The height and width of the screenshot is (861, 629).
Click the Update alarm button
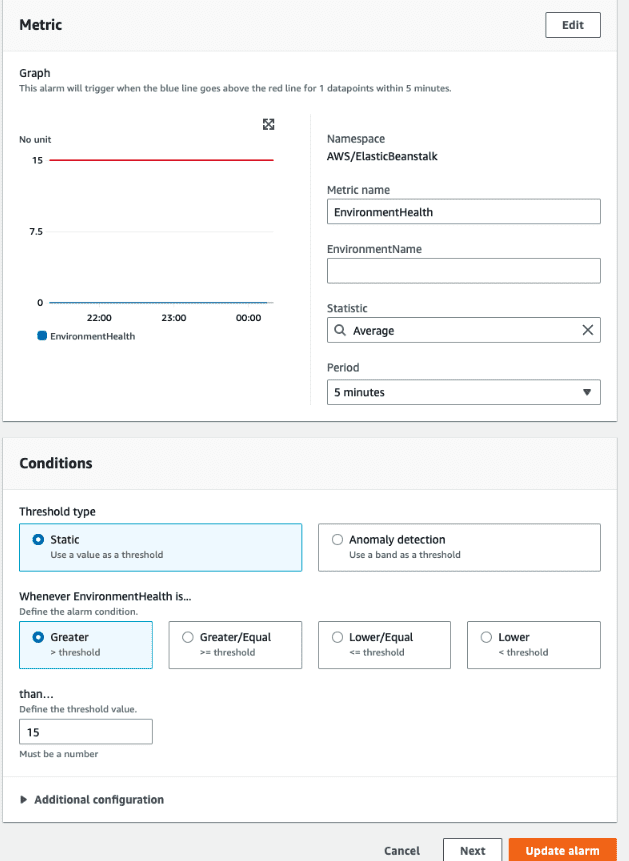563,850
